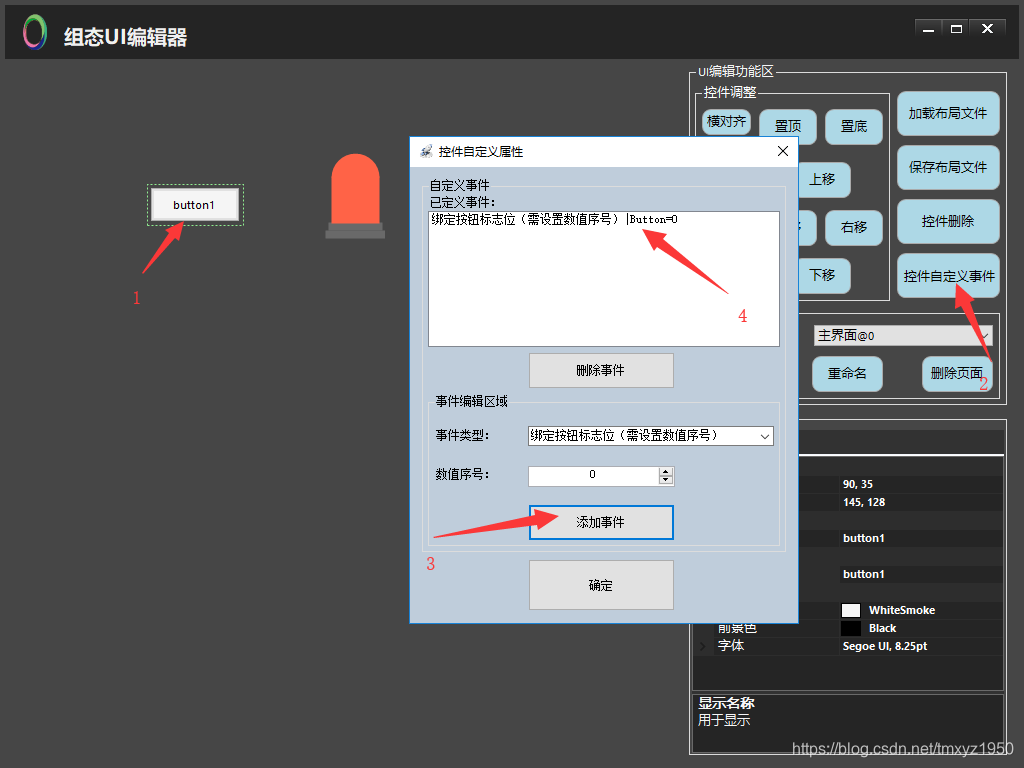Click the 删除页面 button

[957, 374]
